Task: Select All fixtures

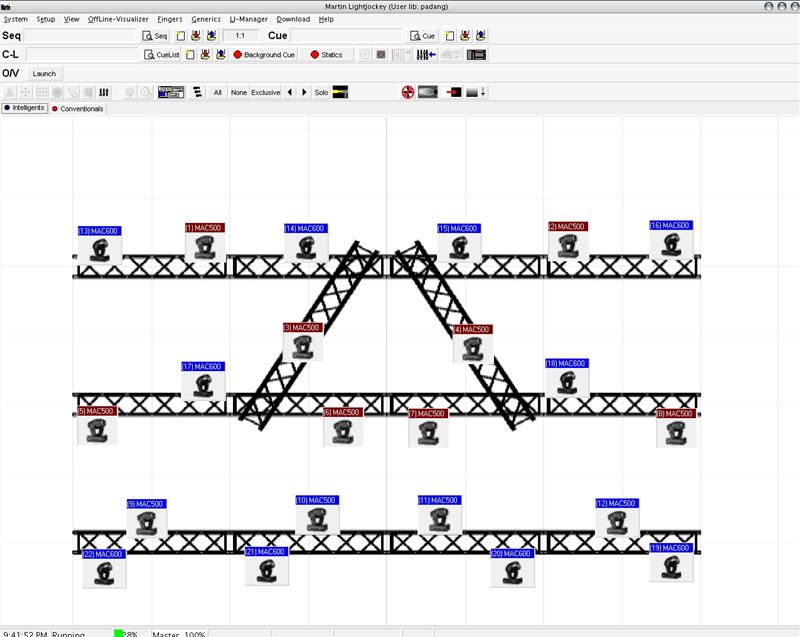Action: coord(218,92)
